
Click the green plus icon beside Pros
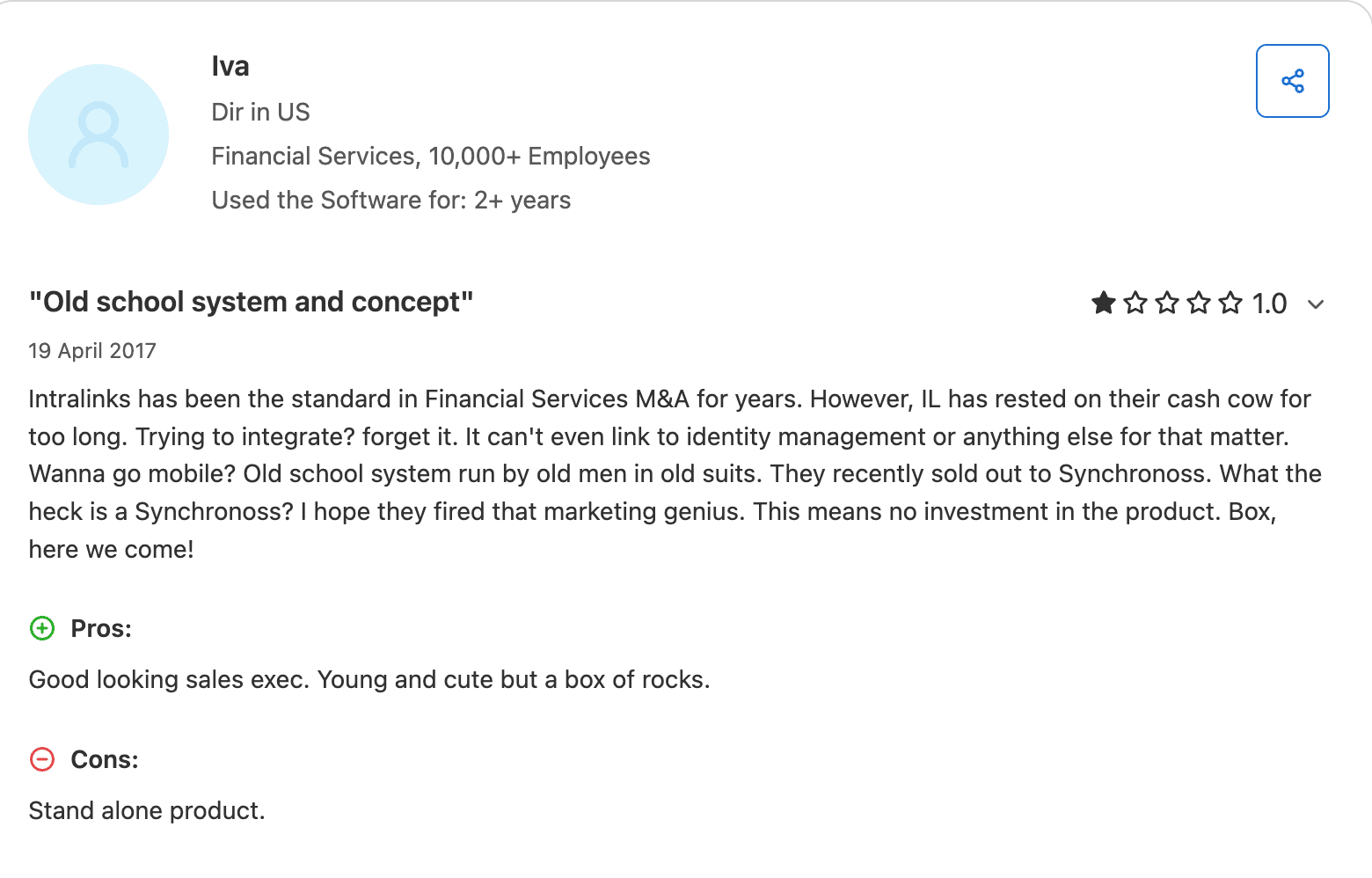(41, 628)
